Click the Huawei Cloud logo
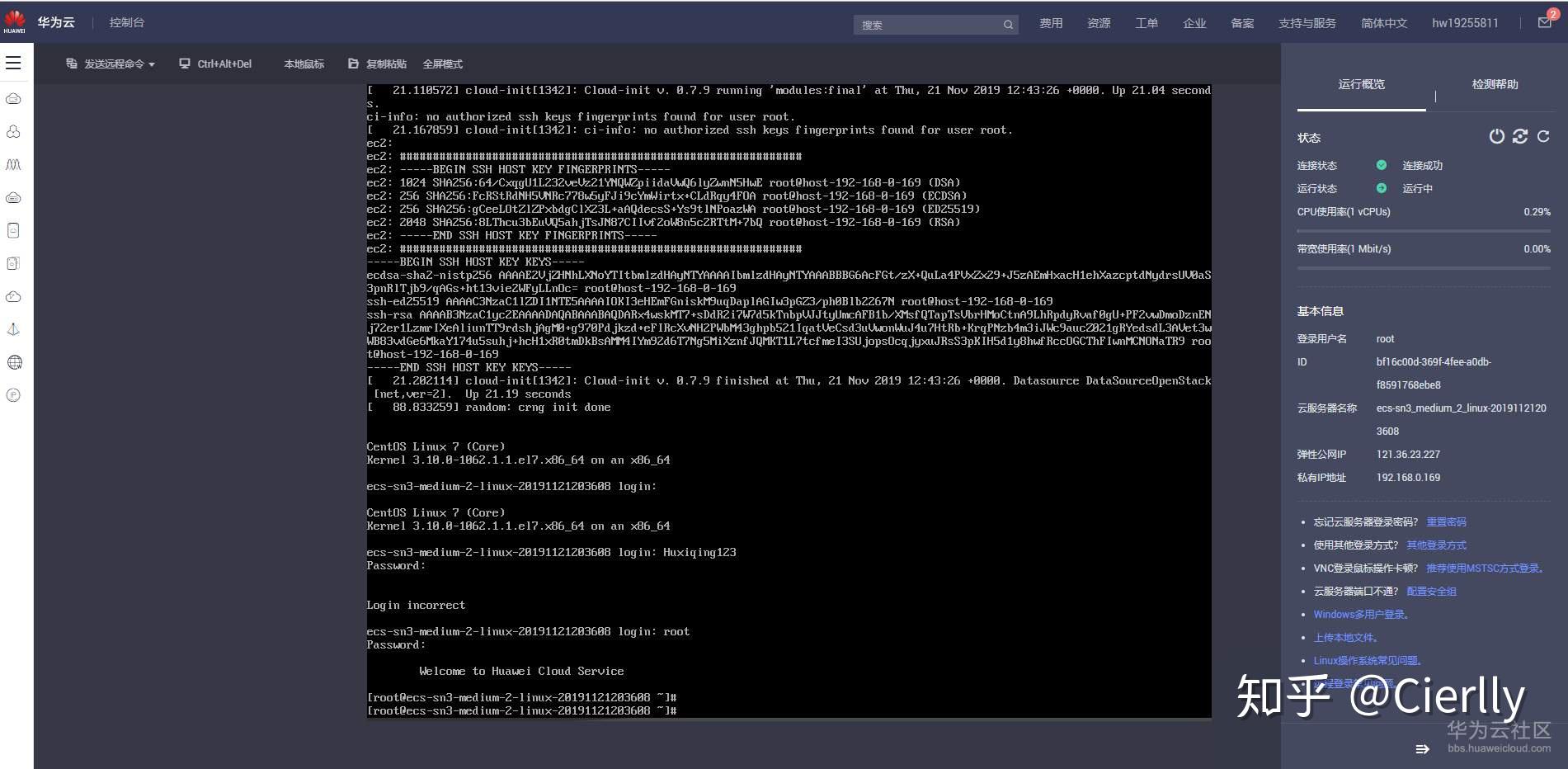Image resolution: width=1568 pixels, height=769 pixels. point(14,22)
